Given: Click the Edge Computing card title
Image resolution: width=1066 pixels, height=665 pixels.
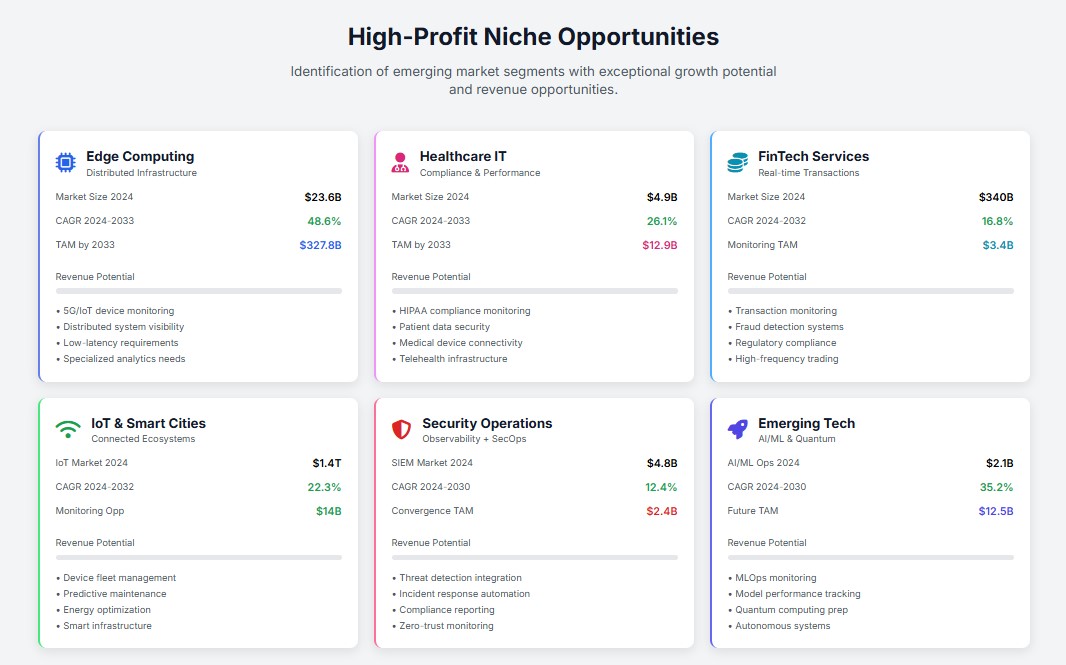Looking at the screenshot, I should pyautogui.click(x=140, y=156).
